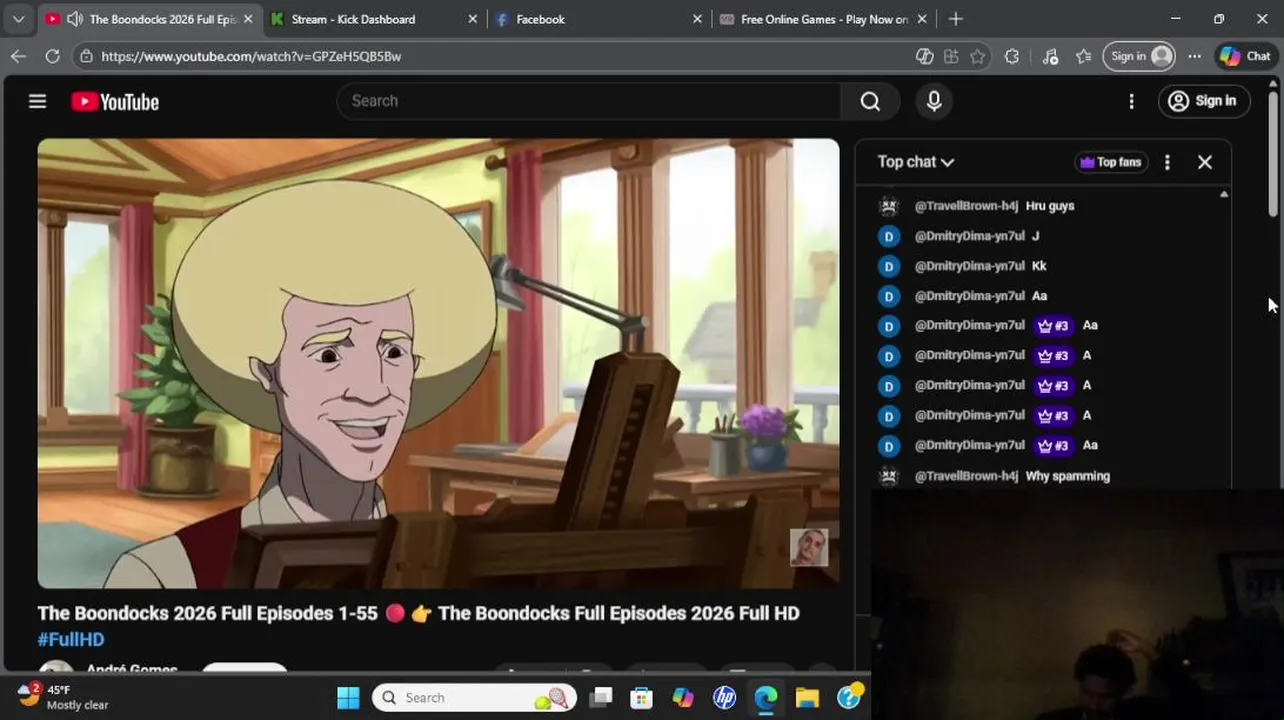Open the weather widget showing 45°F

63,697
